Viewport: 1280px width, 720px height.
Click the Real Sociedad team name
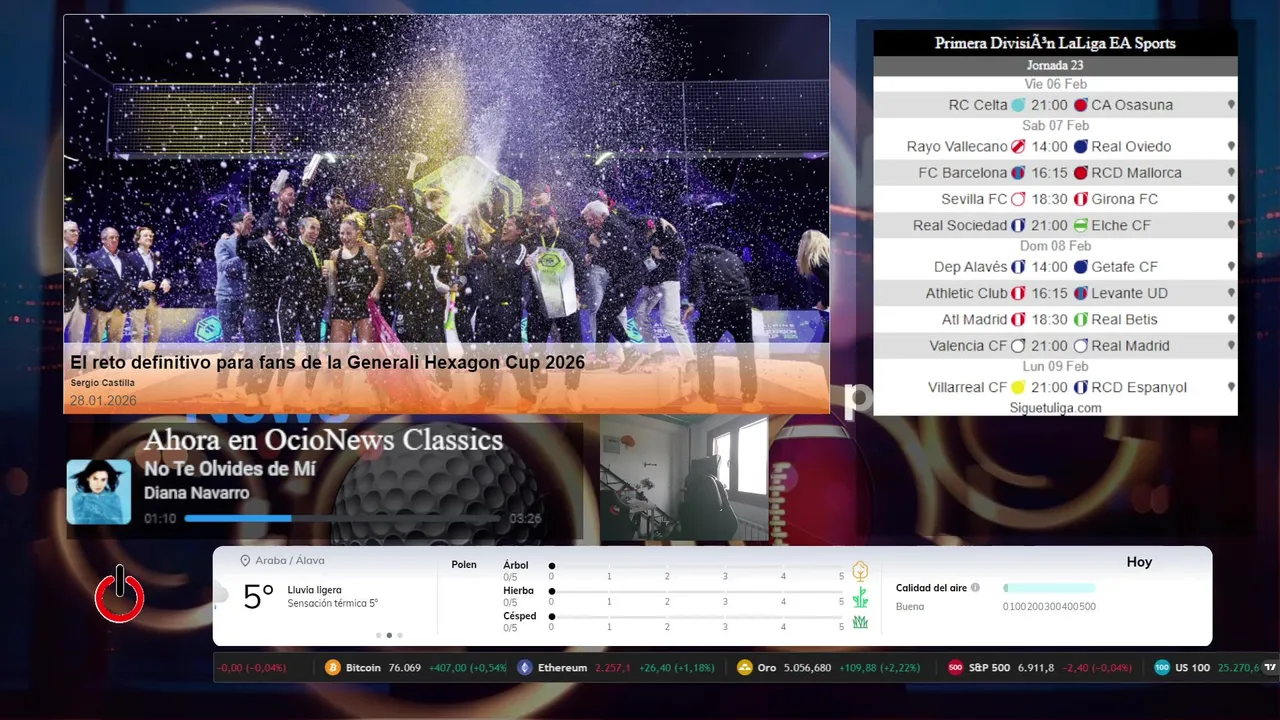960,226
